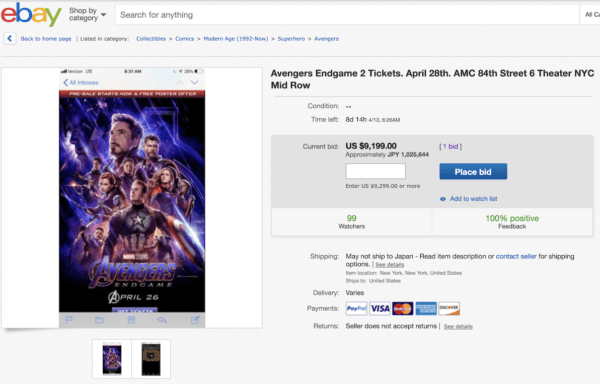This screenshot has height=384, width=600.
Task: Select the second ticket thumbnail image
Action: 151,359
